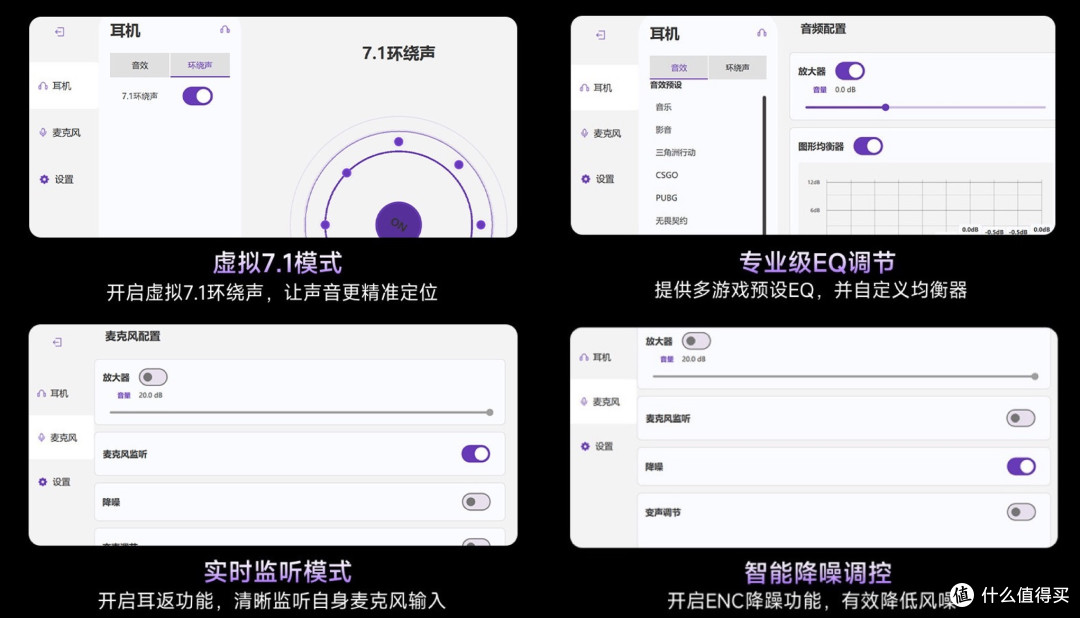The image size is (1080, 618).
Task: Open 设置 gear item in 智能降噪调控 panel
Action: 596,446
